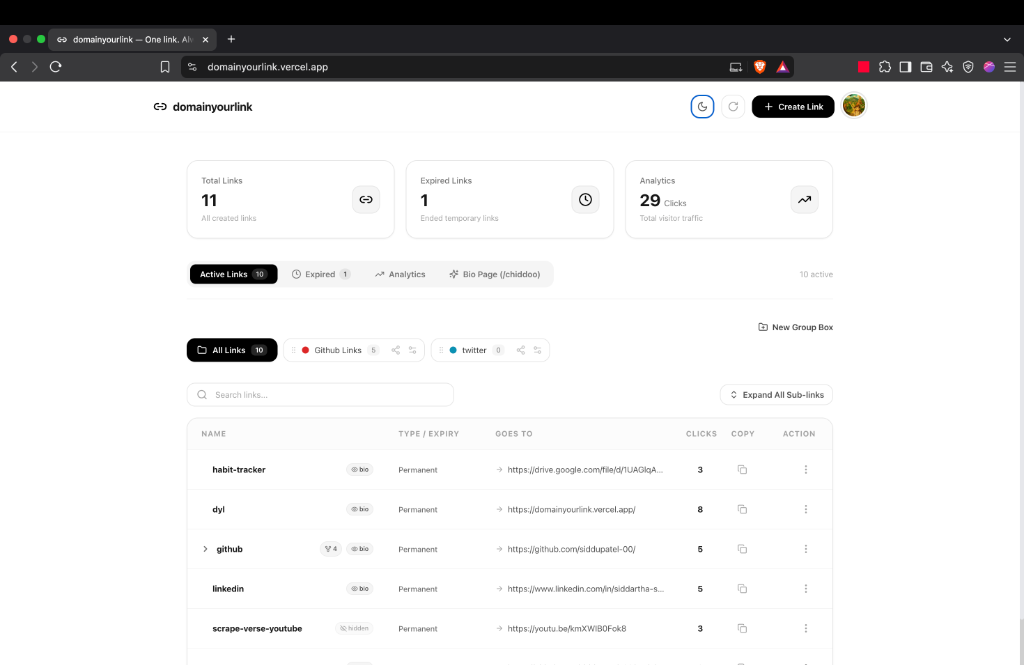Click the browser address bar
1024x665 pixels.
[x=457, y=67]
